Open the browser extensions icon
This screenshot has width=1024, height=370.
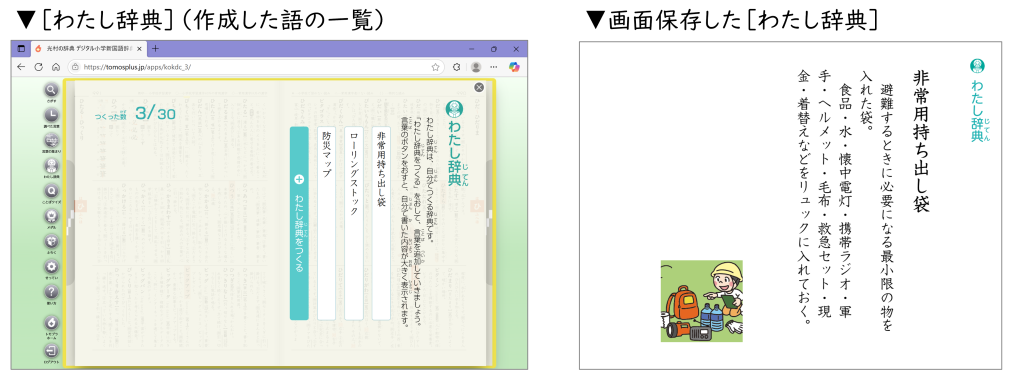point(456,67)
